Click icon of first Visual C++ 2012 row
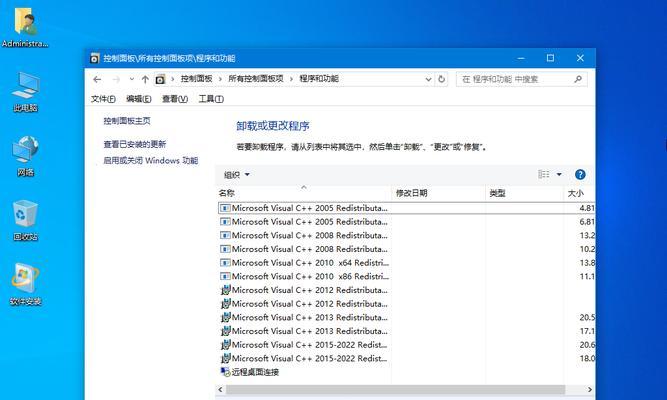The image size is (667, 400). click(x=225, y=290)
